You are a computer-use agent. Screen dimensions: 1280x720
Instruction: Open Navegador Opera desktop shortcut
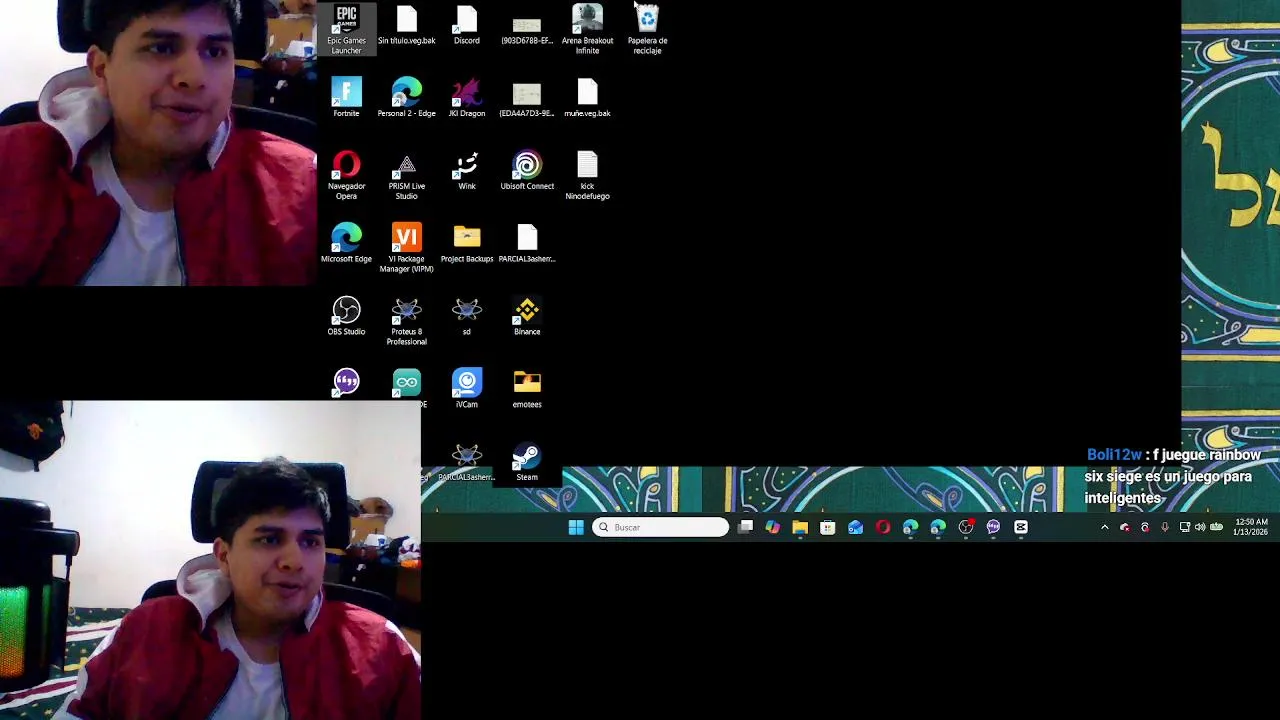point(346,175)
